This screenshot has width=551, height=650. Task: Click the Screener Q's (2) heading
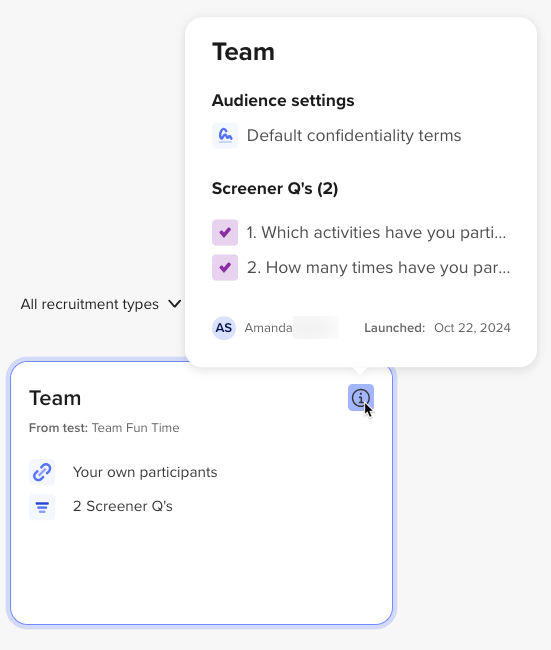click(x=275, y=189)
